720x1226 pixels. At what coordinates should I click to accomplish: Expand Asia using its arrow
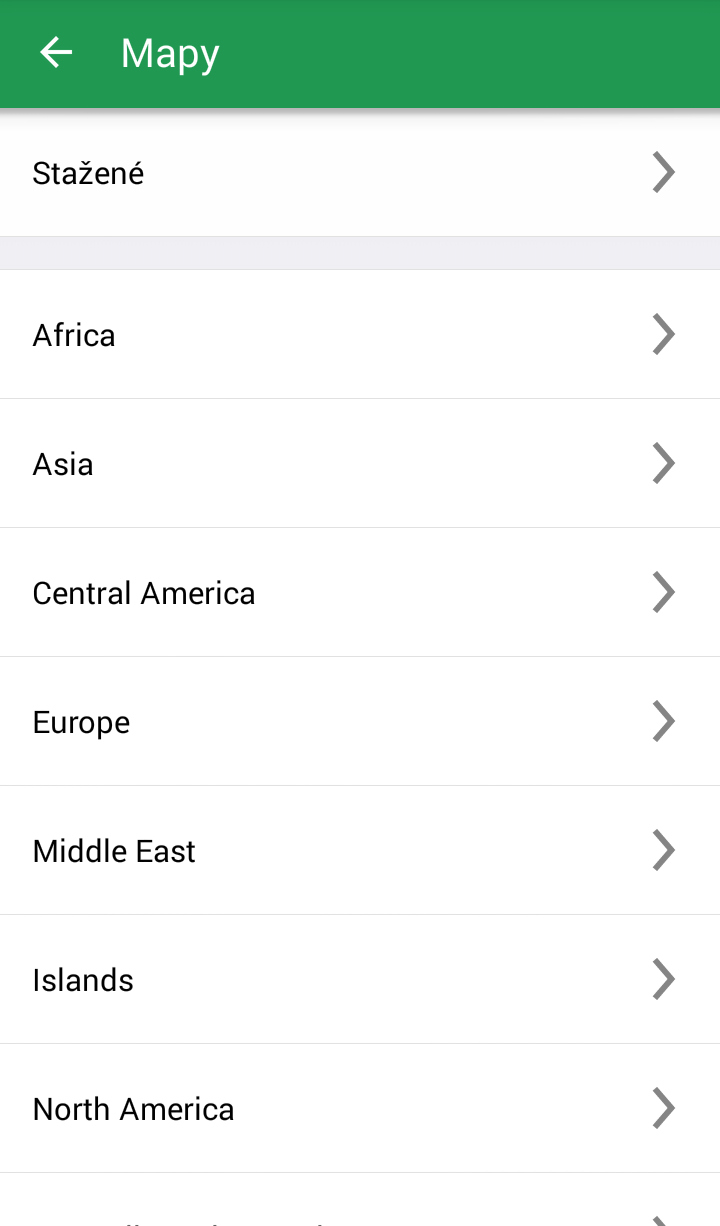point(663,463)
